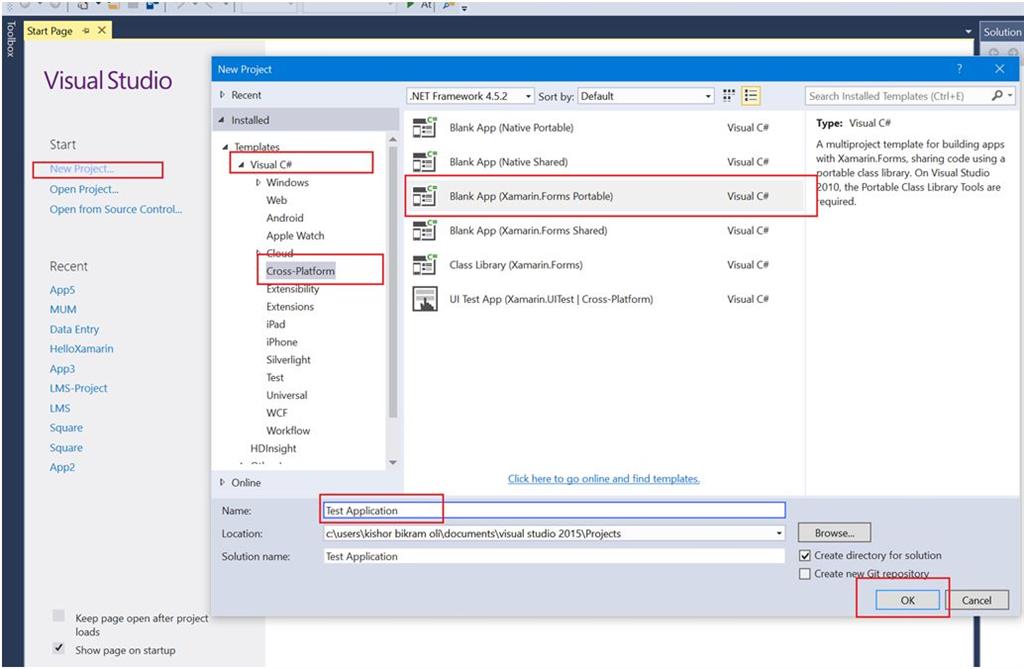Switch to Start Page tab

[50, 31]
